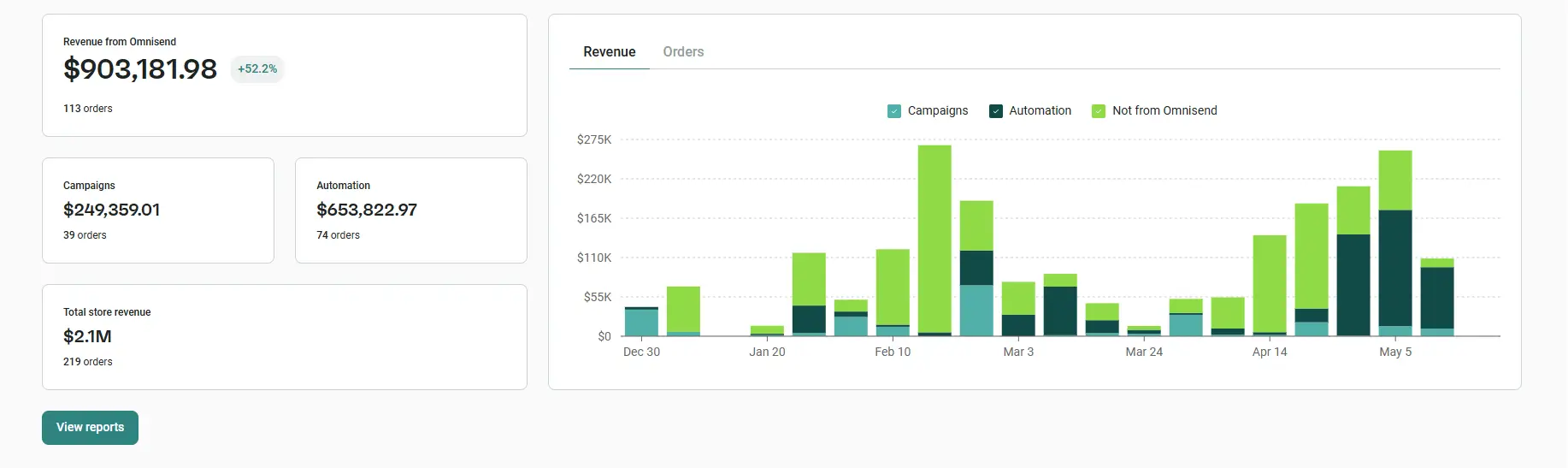The height and width of the screenshot is (468, 1568).
Task: Click the $275K axis label
Action: point(594,139)
